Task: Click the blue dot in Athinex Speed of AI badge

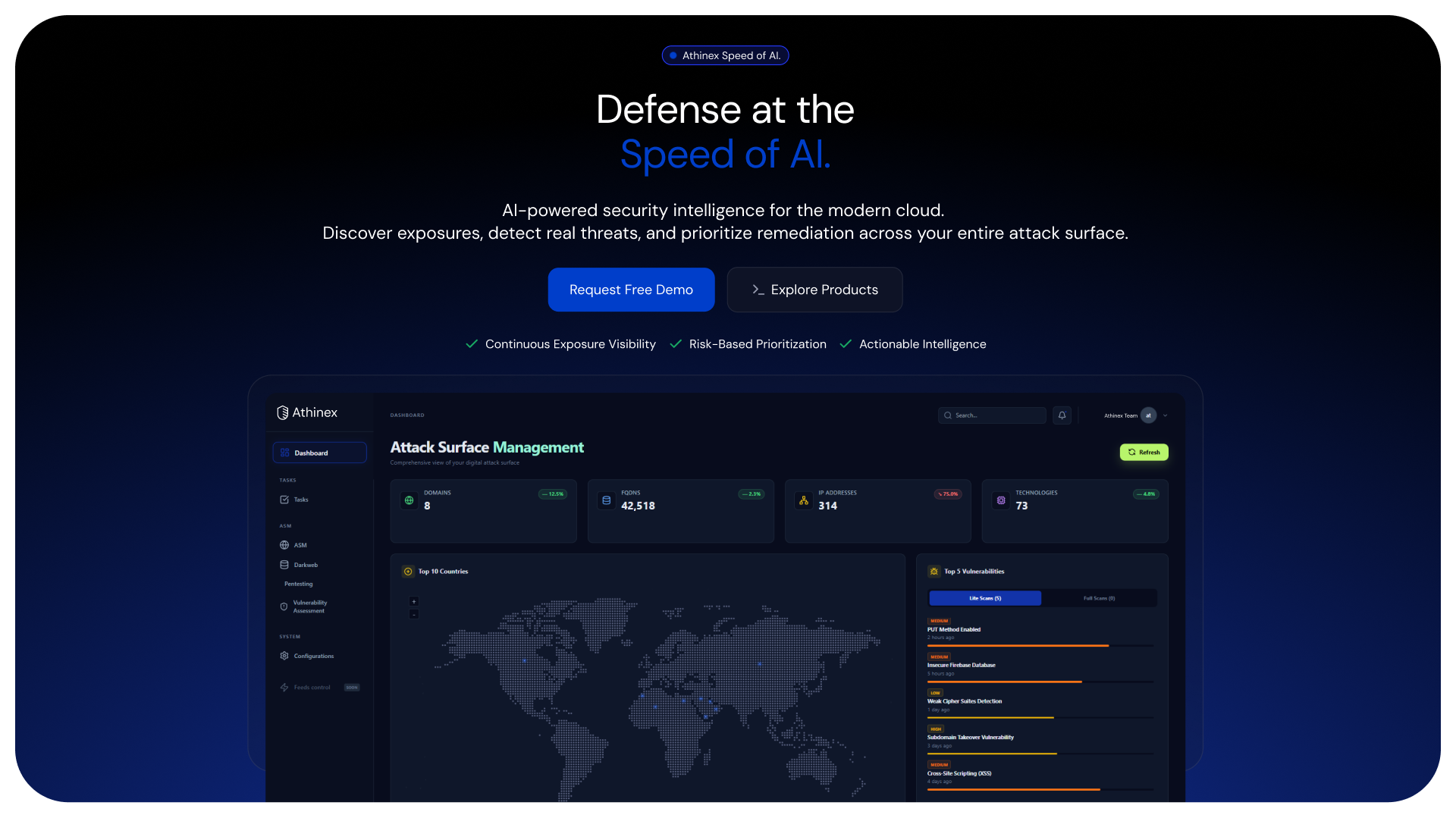Action: coord(673,55)
